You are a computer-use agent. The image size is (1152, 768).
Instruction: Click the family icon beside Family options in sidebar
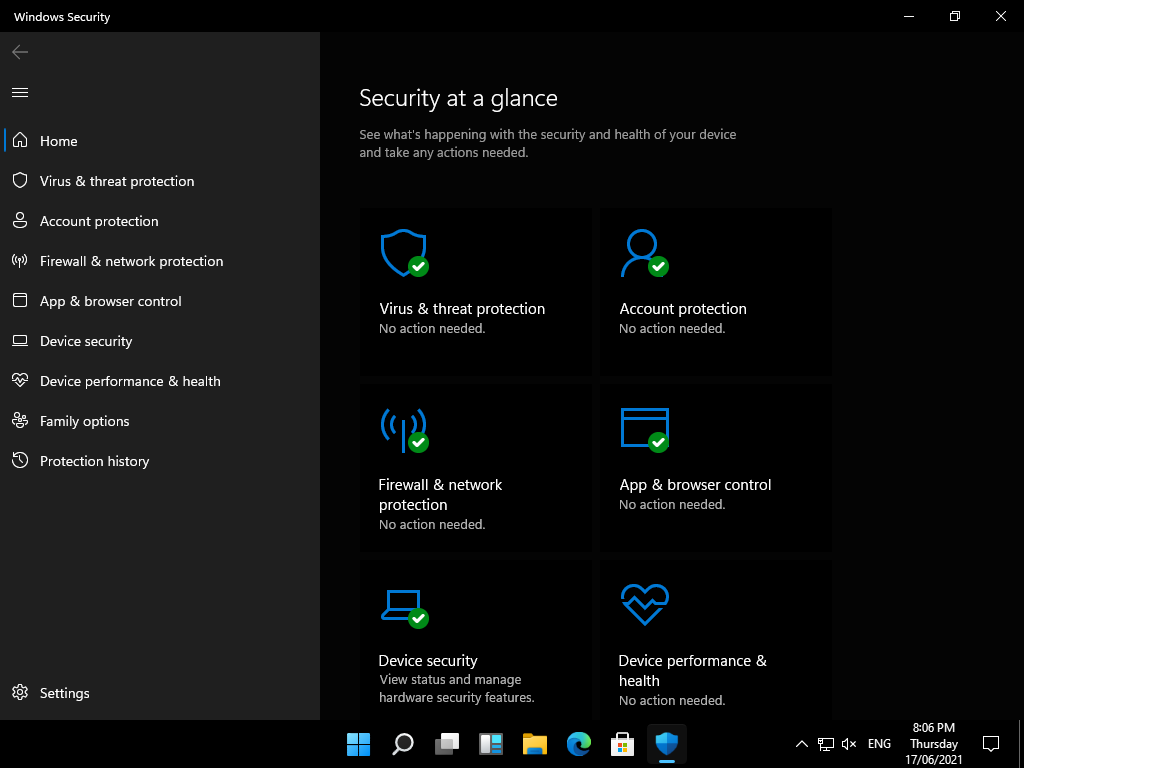pos(20,420)
